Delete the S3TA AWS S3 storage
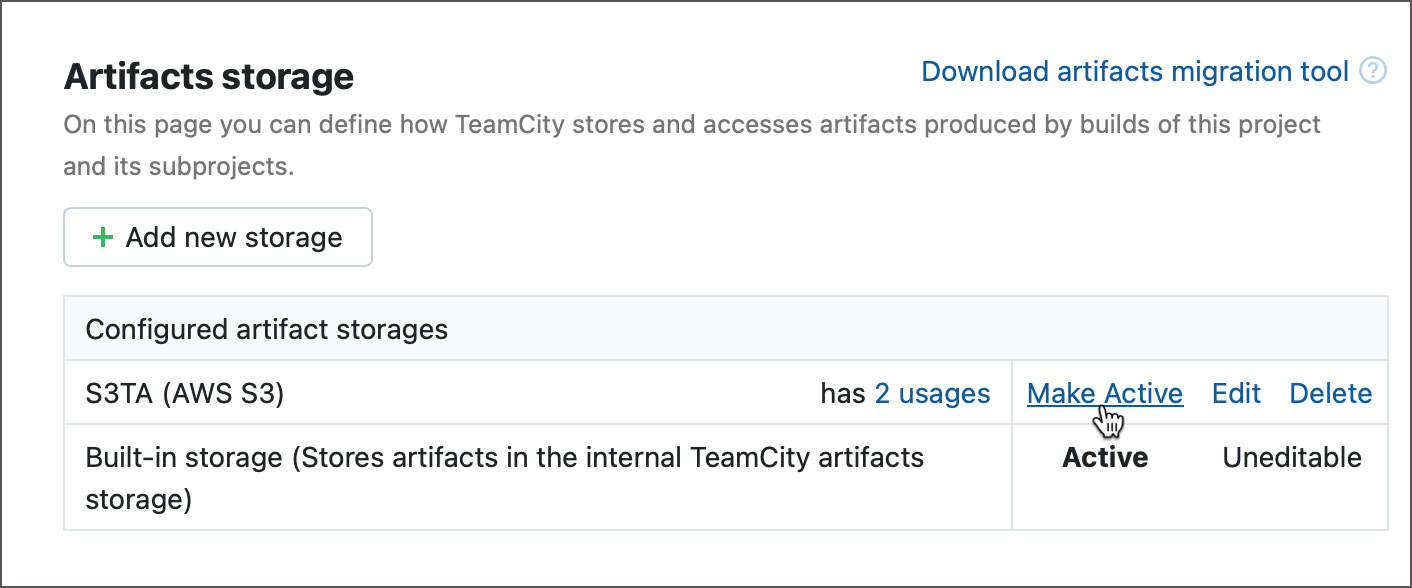This screenshot has height=588, width=1412. point(1330,393)
